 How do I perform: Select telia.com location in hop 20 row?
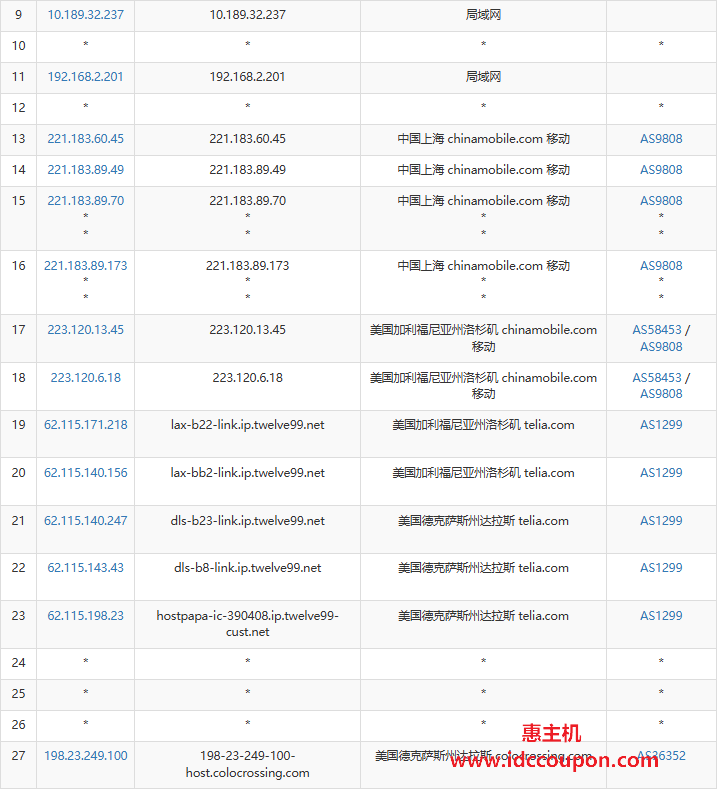click(483, 472)
